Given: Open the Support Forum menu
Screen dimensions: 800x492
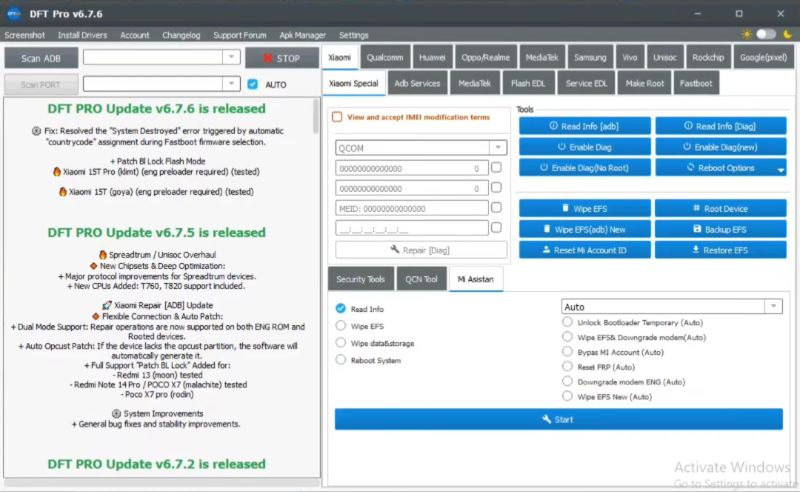Looking at the screenshot, I should point(240,35).
